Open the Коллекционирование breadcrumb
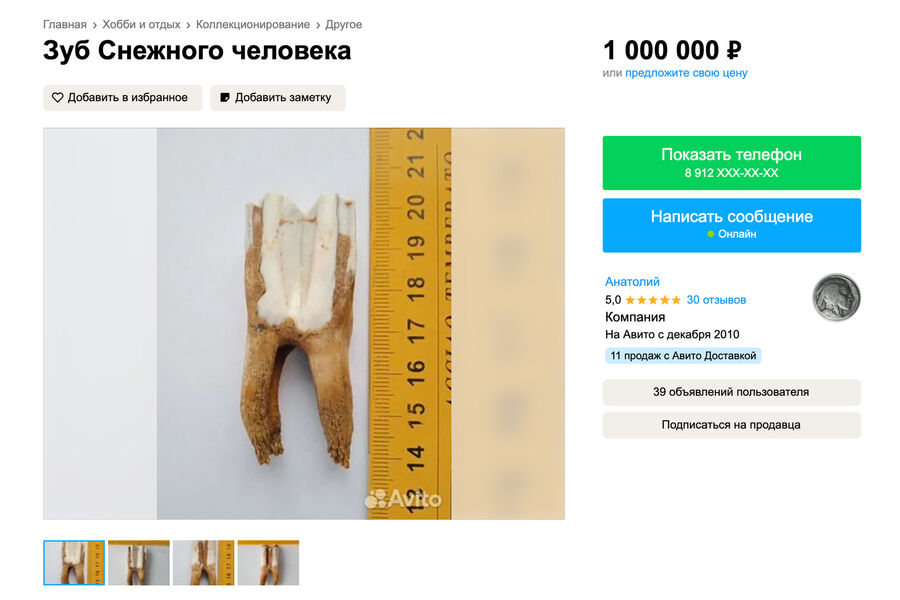 click(253, 25)
